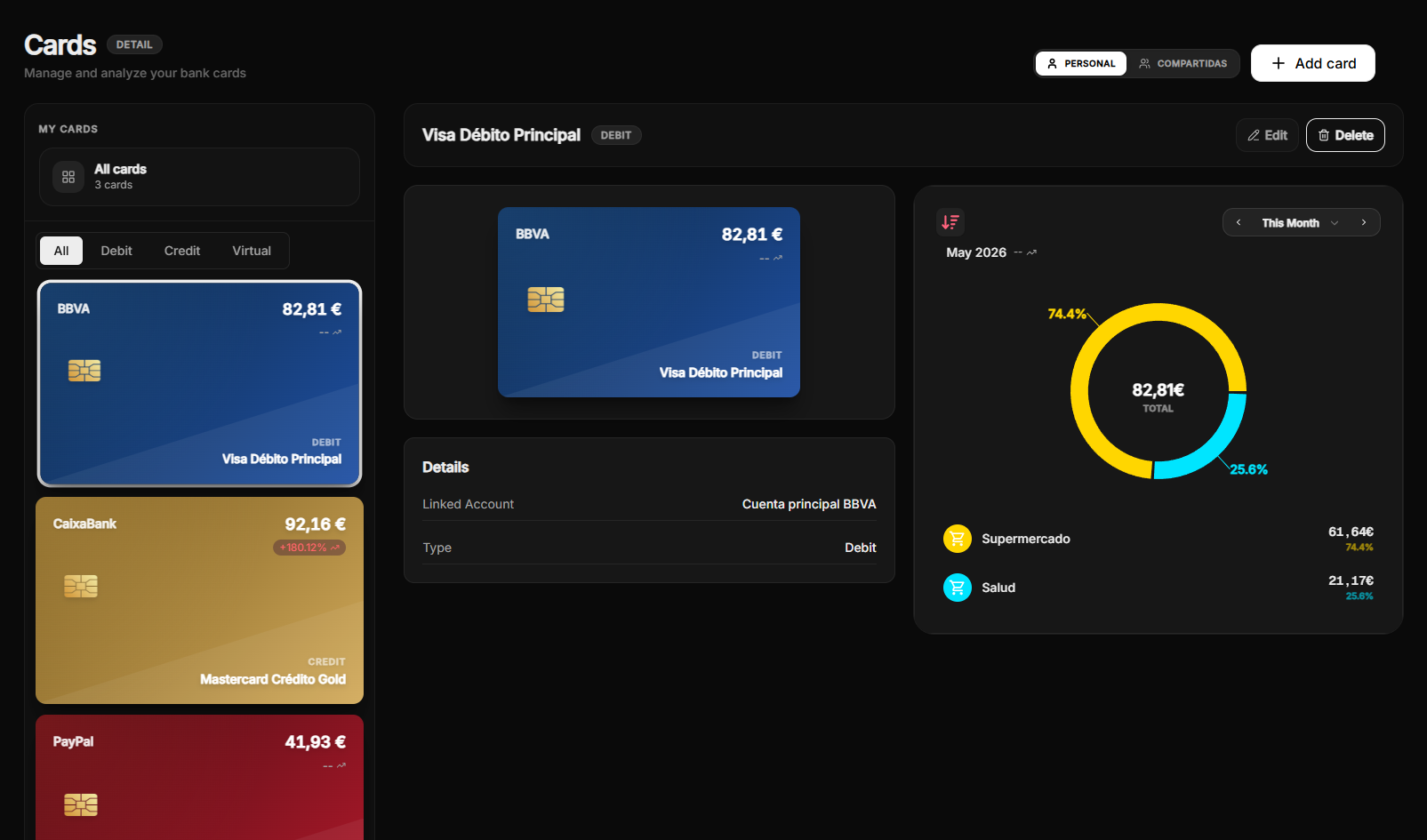The width and height of the screenshot is (1427, 840).
Task: Select the All filter tab
Action: (x=61, y=251)
